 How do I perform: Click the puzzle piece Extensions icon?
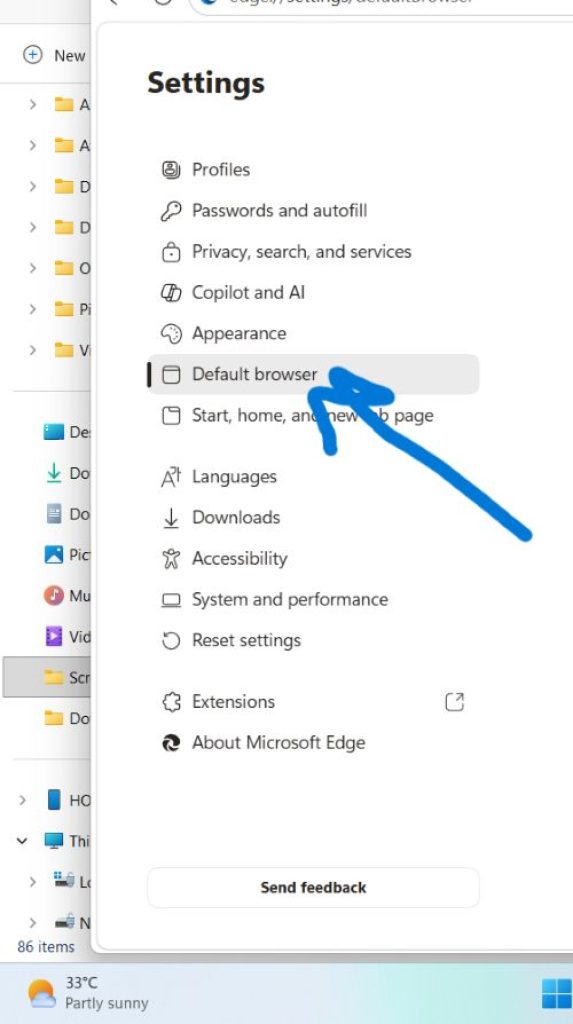(171, 702)
